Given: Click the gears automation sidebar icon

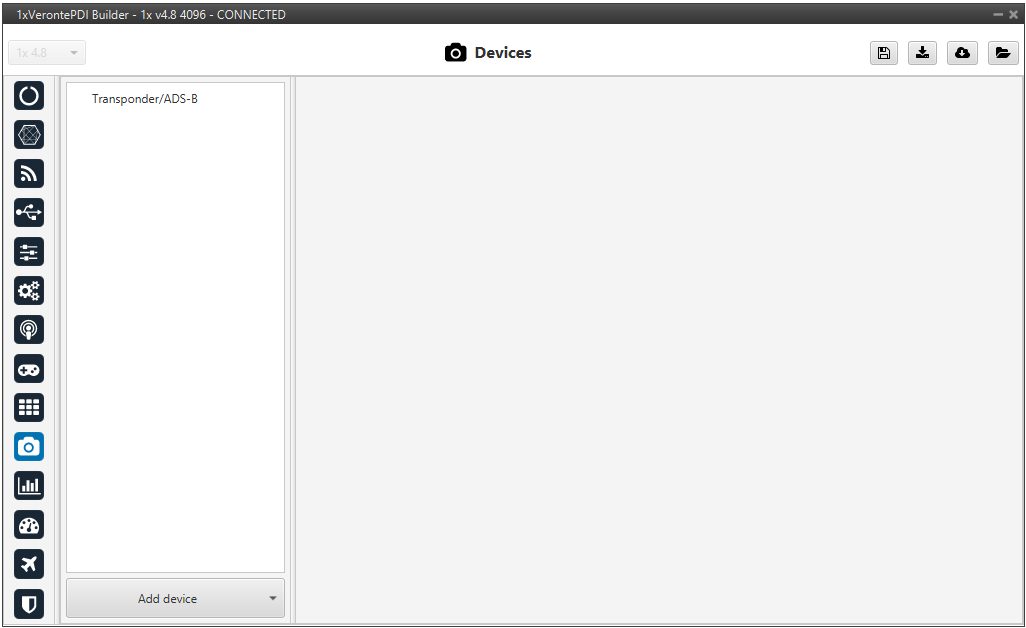Looking at the screenshot, I should 29,291.
